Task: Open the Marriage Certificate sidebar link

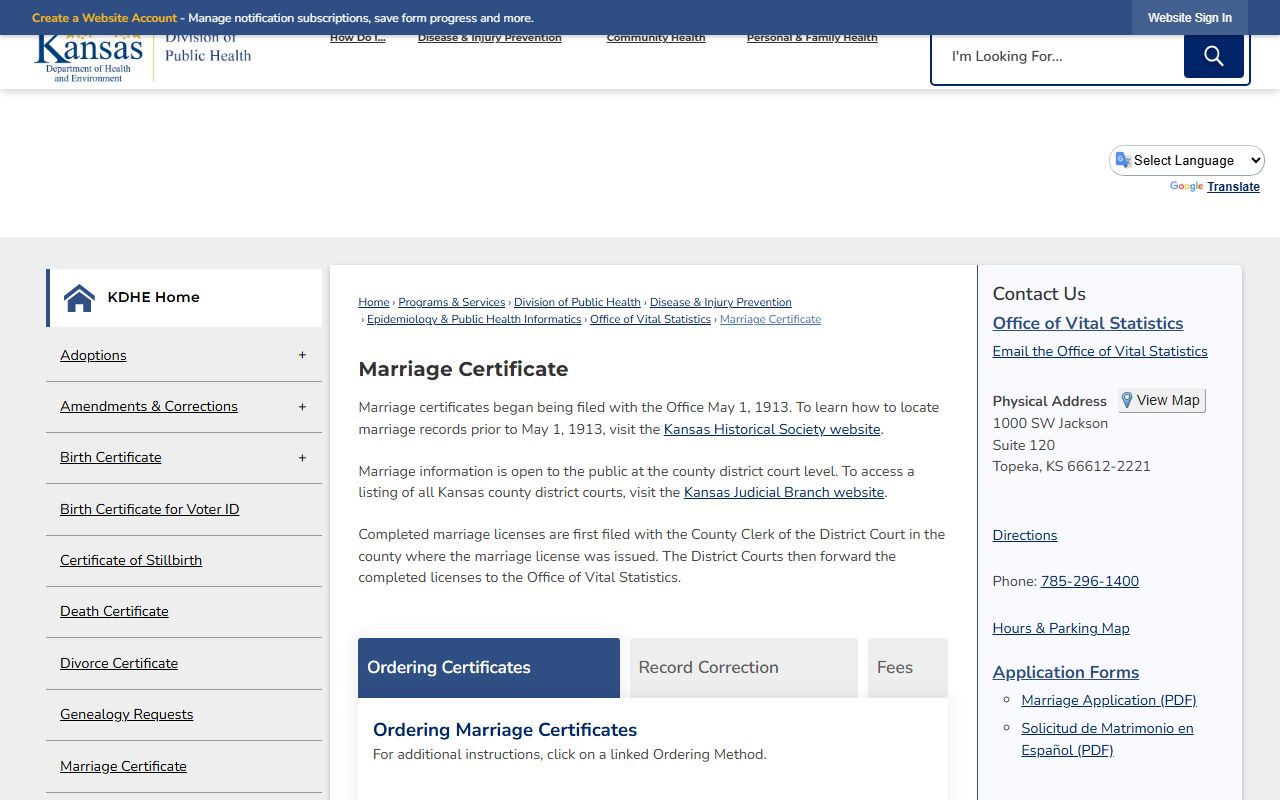Action: 123,766
